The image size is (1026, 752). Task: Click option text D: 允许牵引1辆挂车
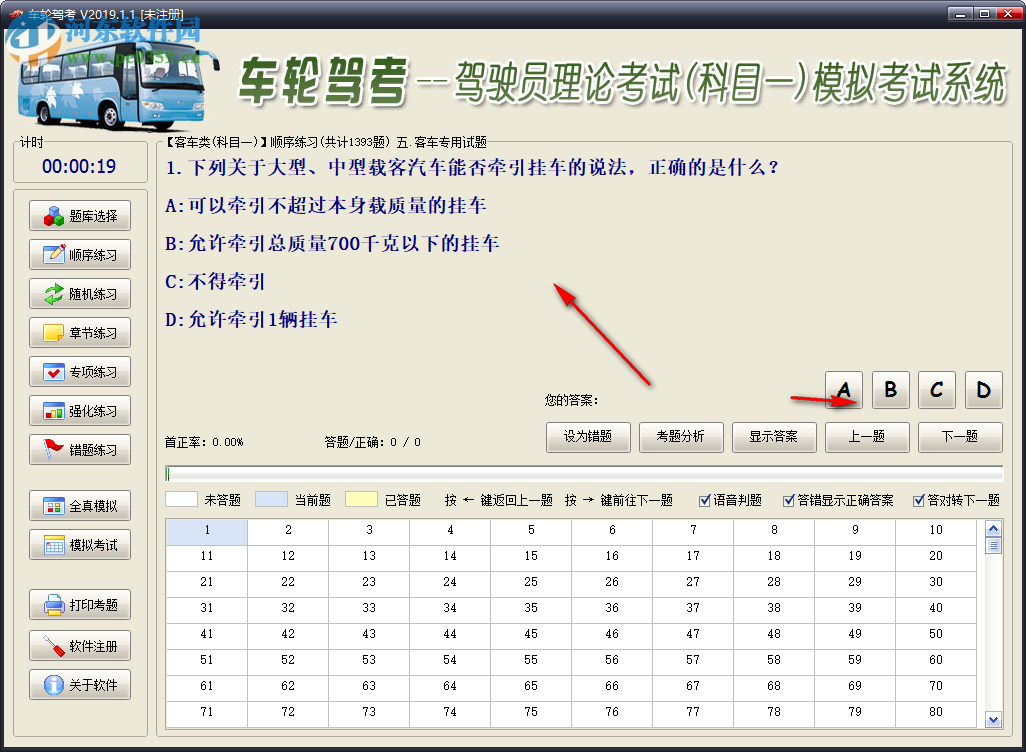251,320
